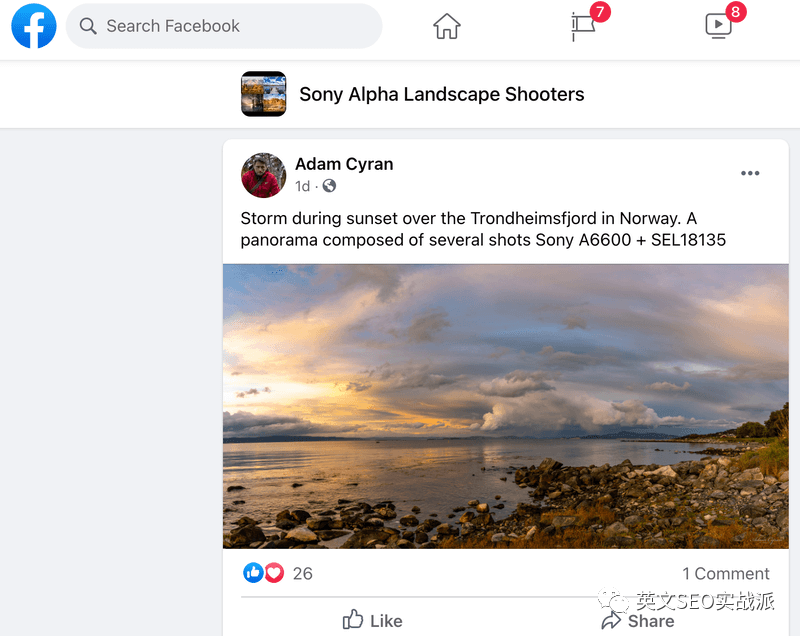Click the group cover thumbnail
Screen dimensions: 800x636
[x=264, y=94]
